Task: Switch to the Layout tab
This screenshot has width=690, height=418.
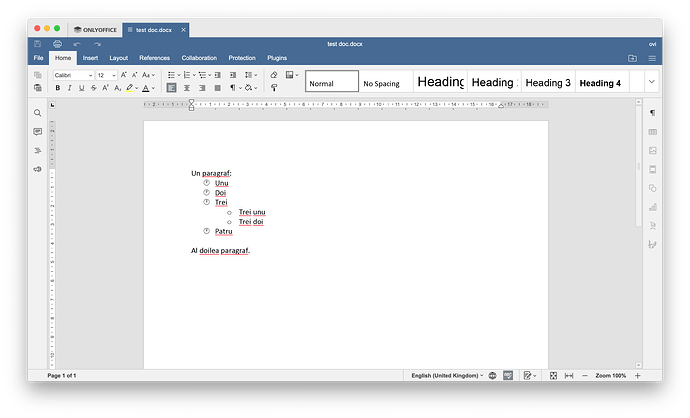Action: coord(118,58)
